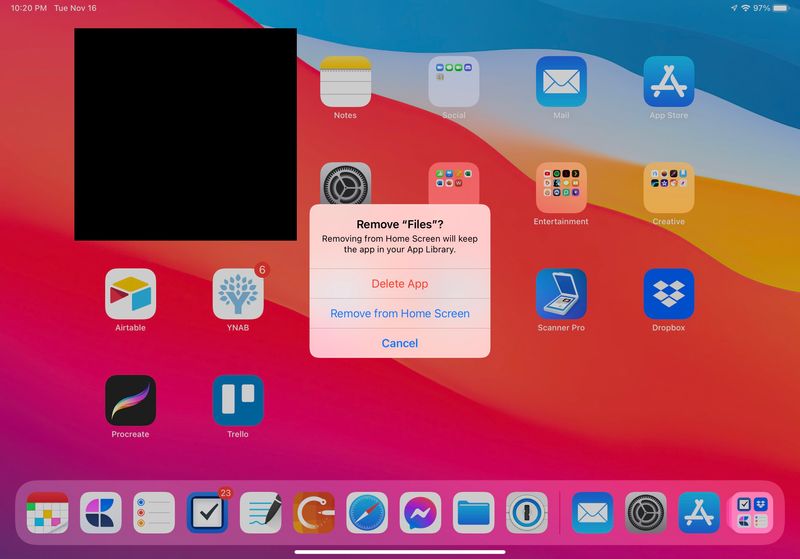800x559 pixels.
Task: Open the Mail app on home screen
Action: [x=561, y=82]
